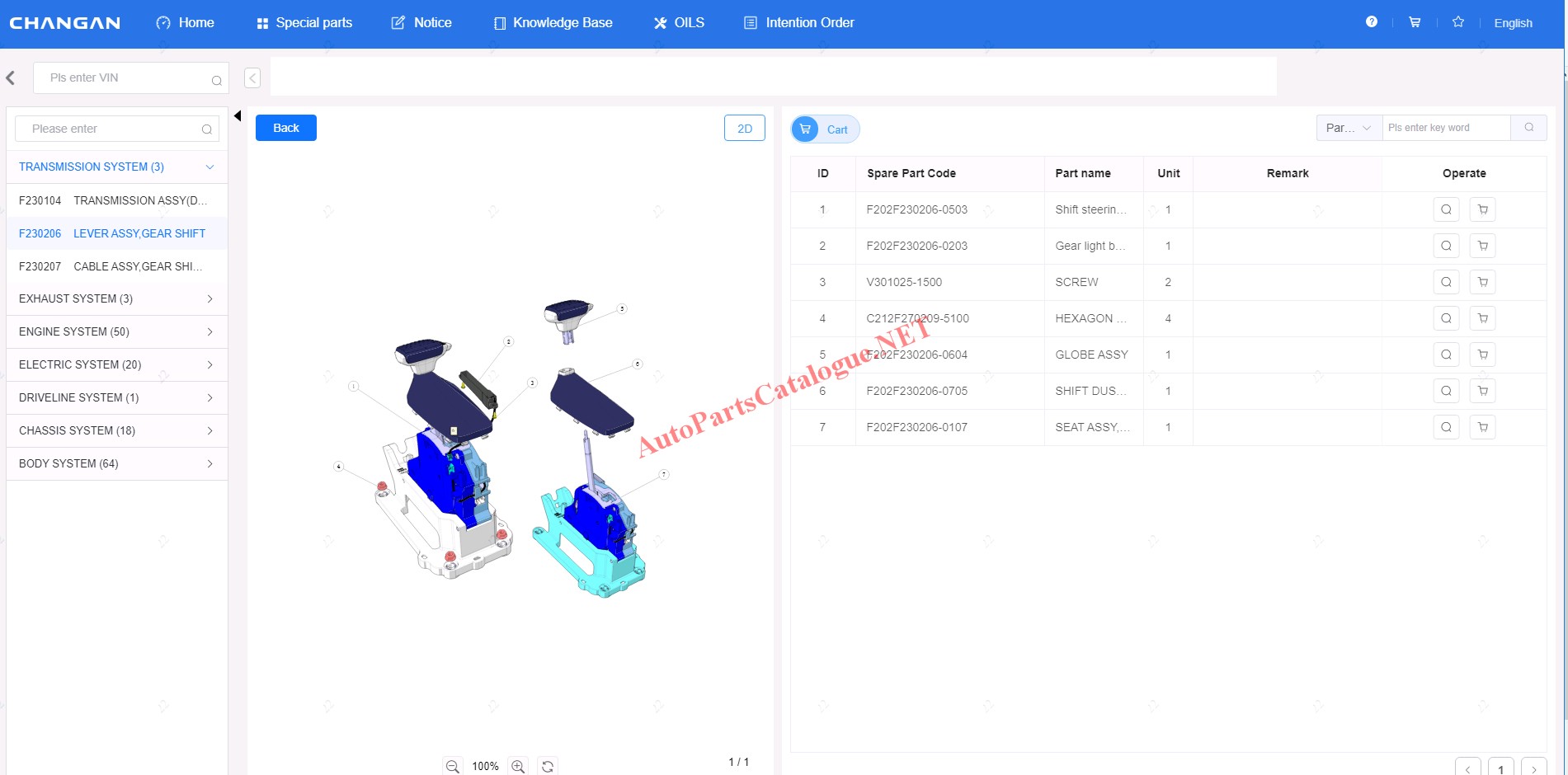
Task: Focus the Pls enter VIN field
Action: pos(124,78)
